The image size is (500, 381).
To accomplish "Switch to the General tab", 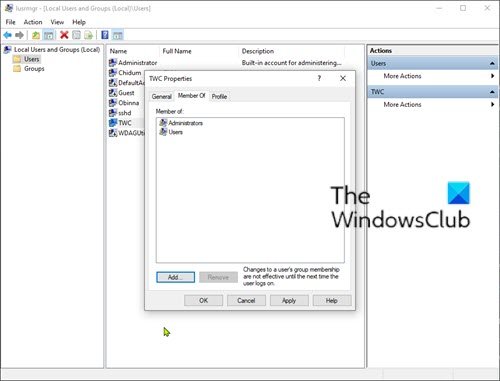I will pos(162,97).
